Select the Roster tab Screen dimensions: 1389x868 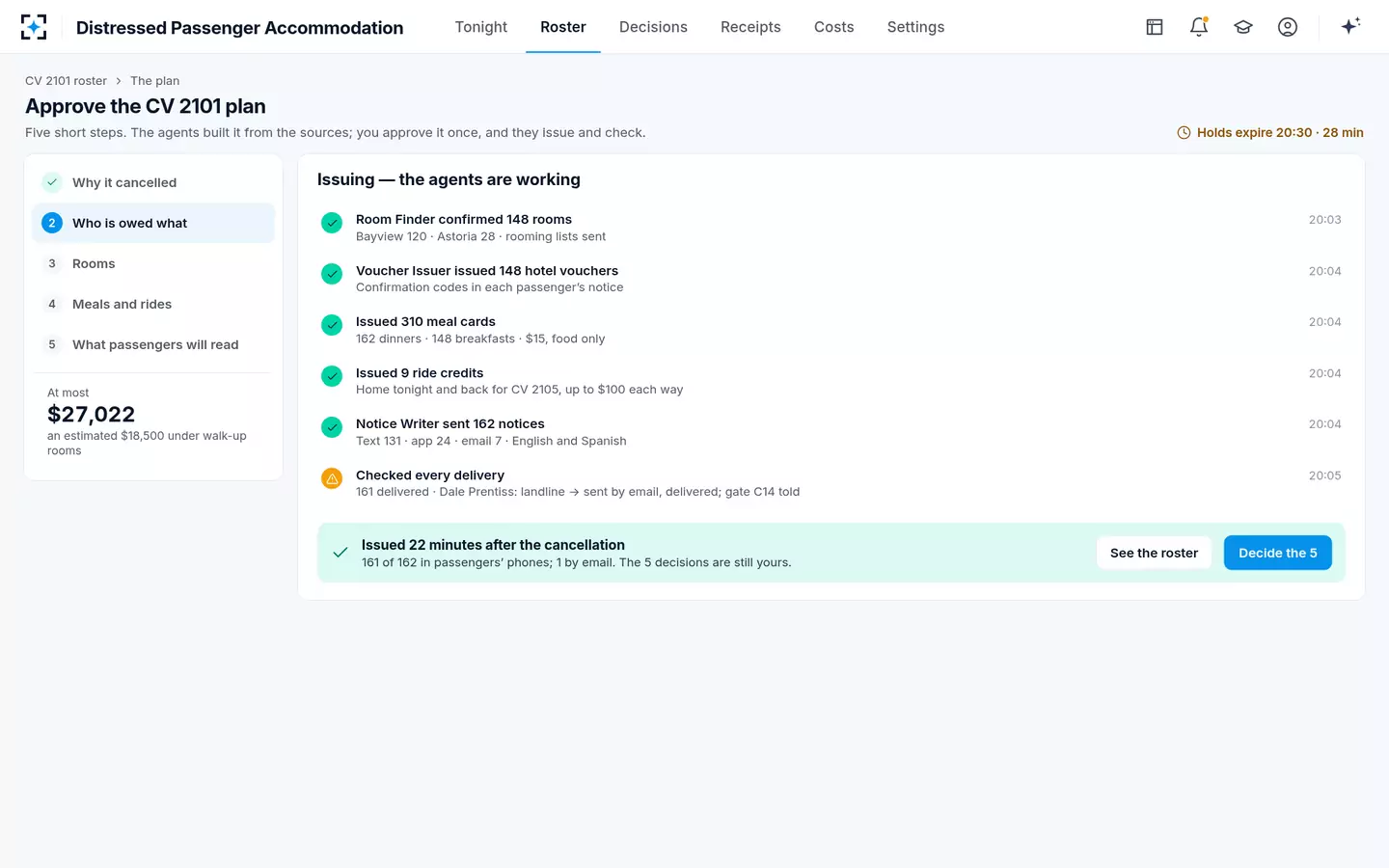563,27
